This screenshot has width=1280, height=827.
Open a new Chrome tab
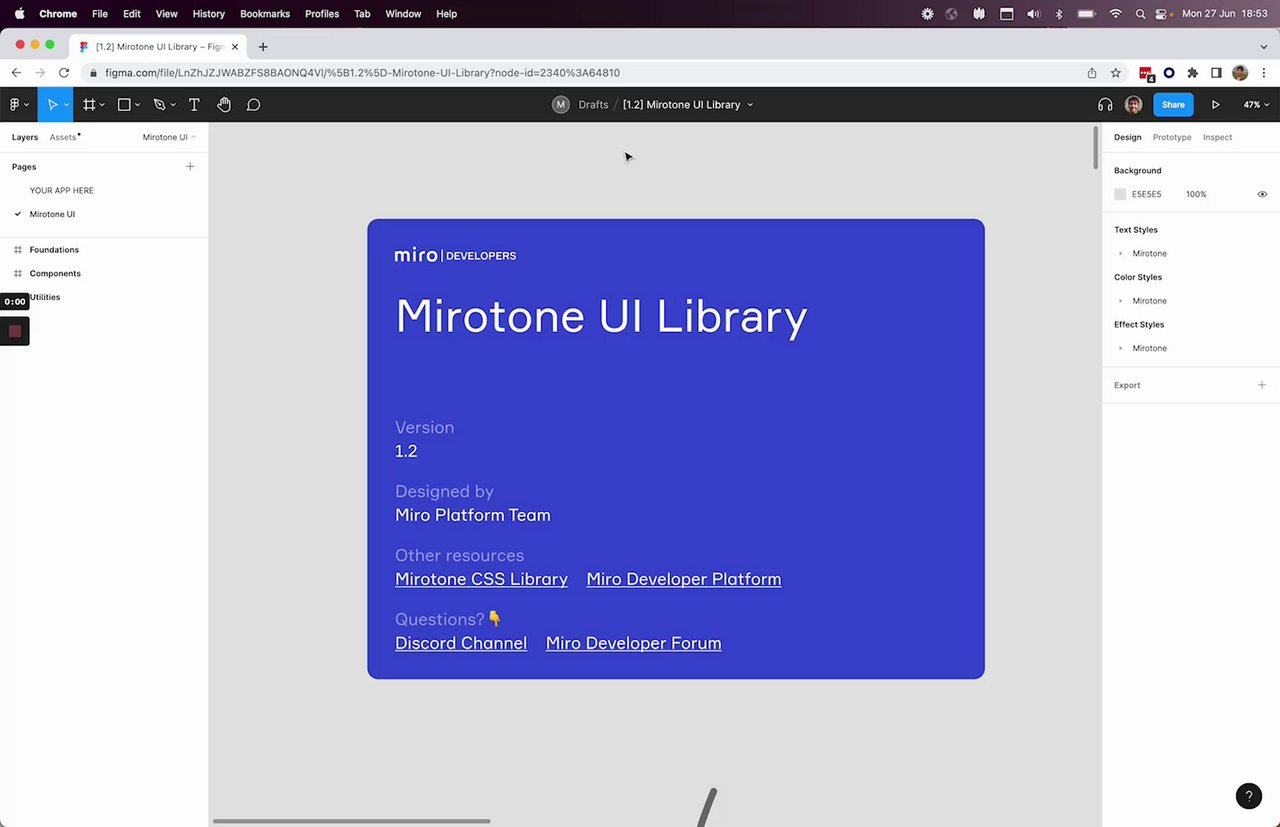tap(263, 47)
